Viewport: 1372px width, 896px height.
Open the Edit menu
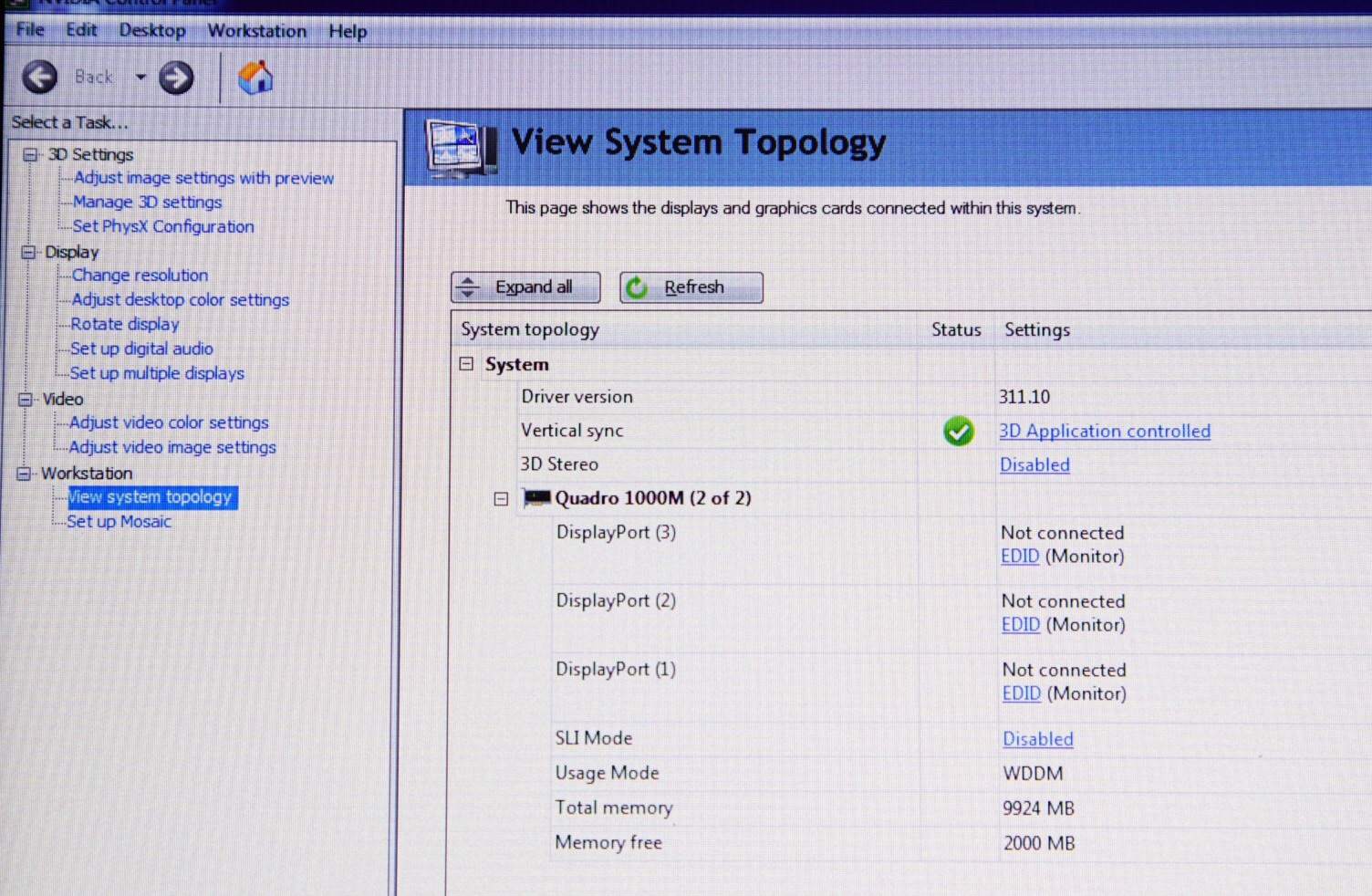[x=81, y=30]
